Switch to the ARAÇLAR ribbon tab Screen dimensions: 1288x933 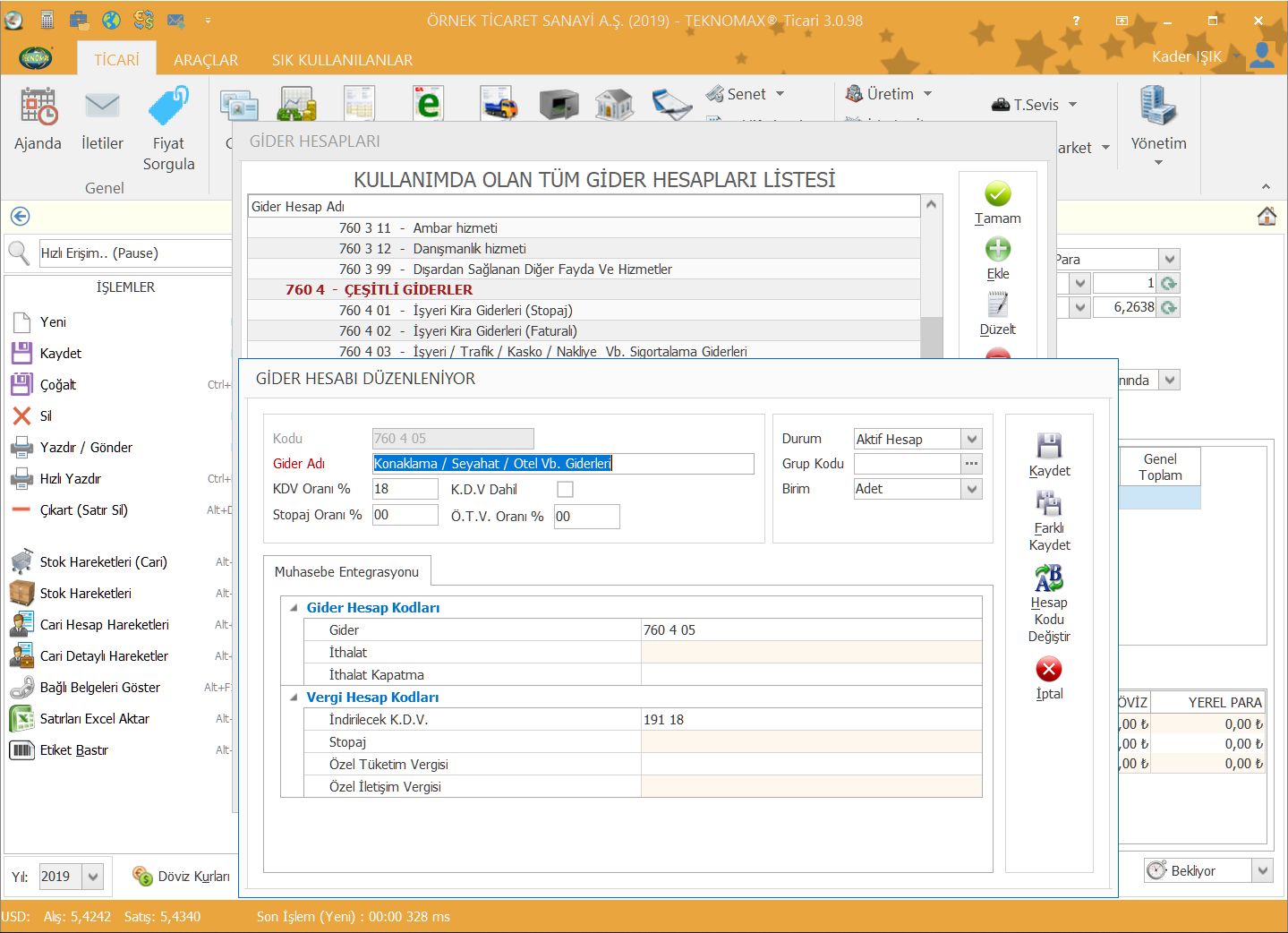(x=206, y=60)
